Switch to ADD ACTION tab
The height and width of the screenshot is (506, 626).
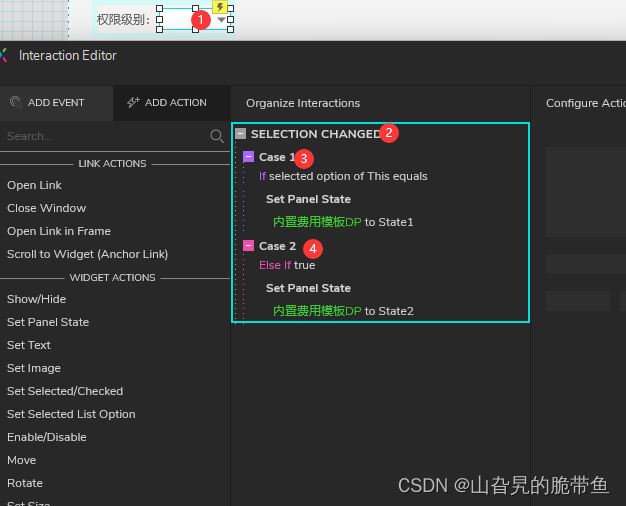pos(172,103)
